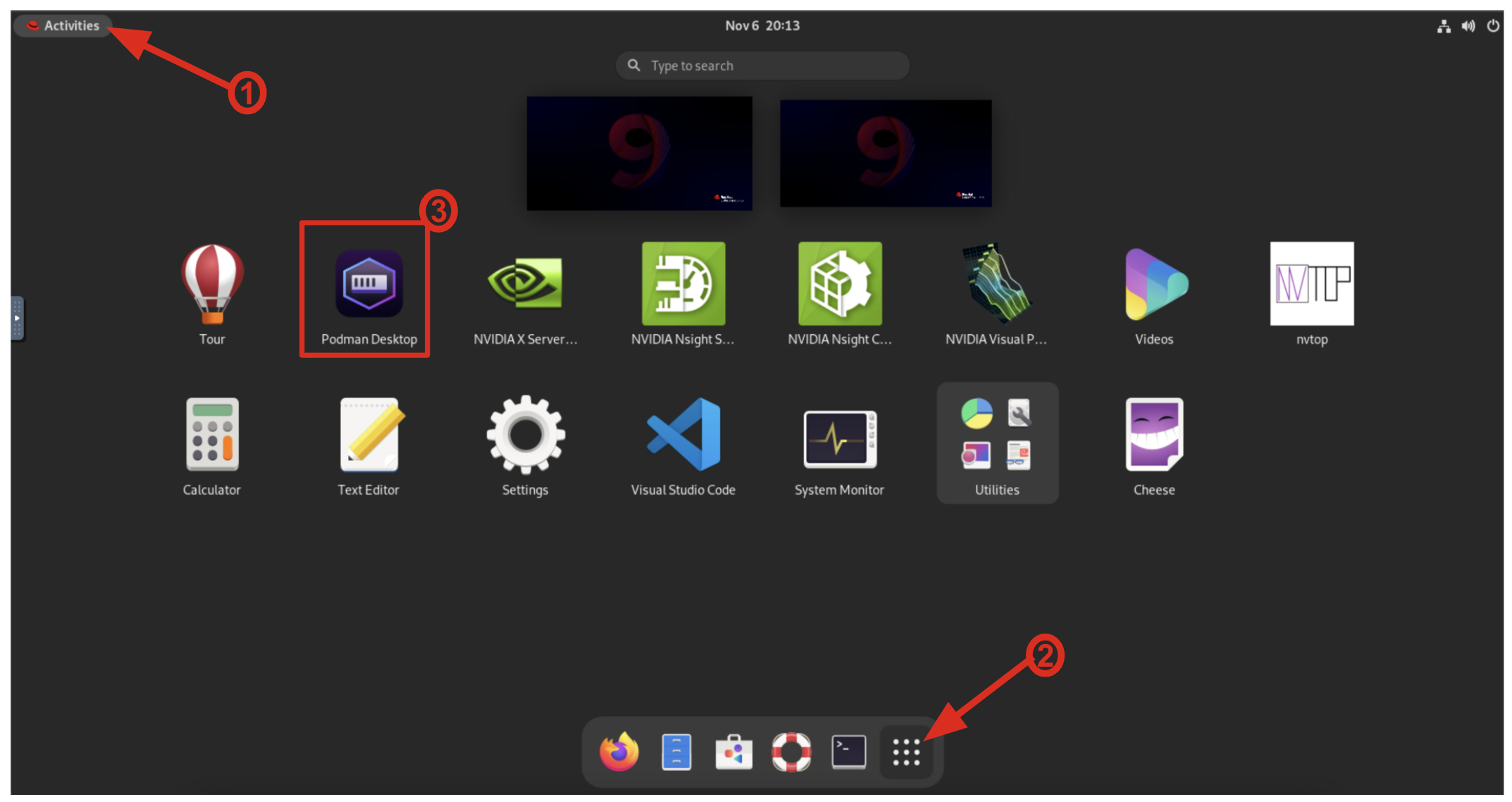Open Visual Studio Code
1512x802 pixels.
(x=683, y=436)
